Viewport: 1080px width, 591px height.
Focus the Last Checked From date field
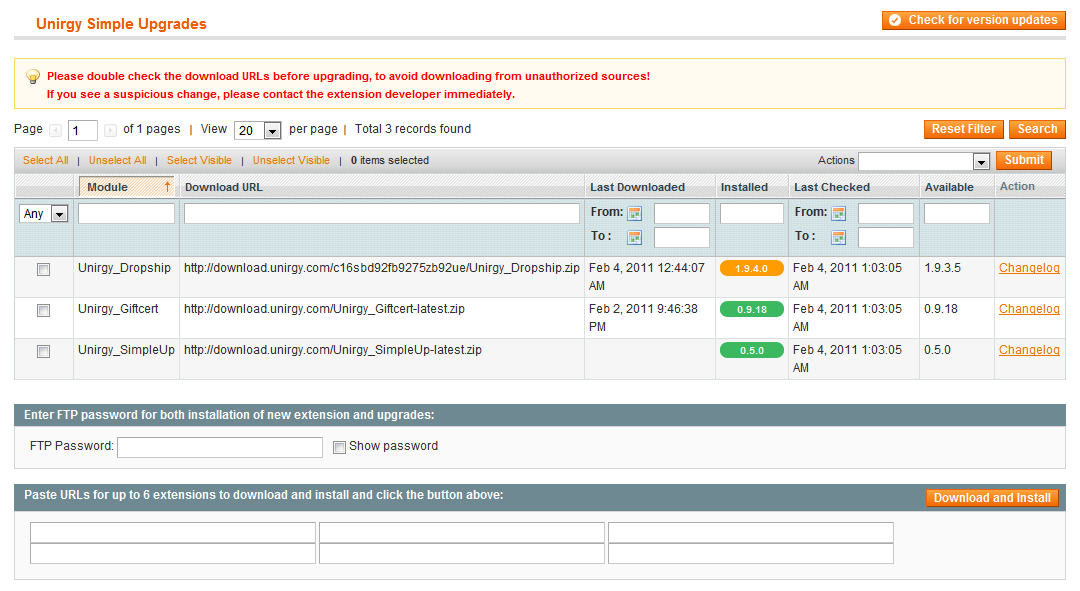pyautogui.click(x=886, y=214)
